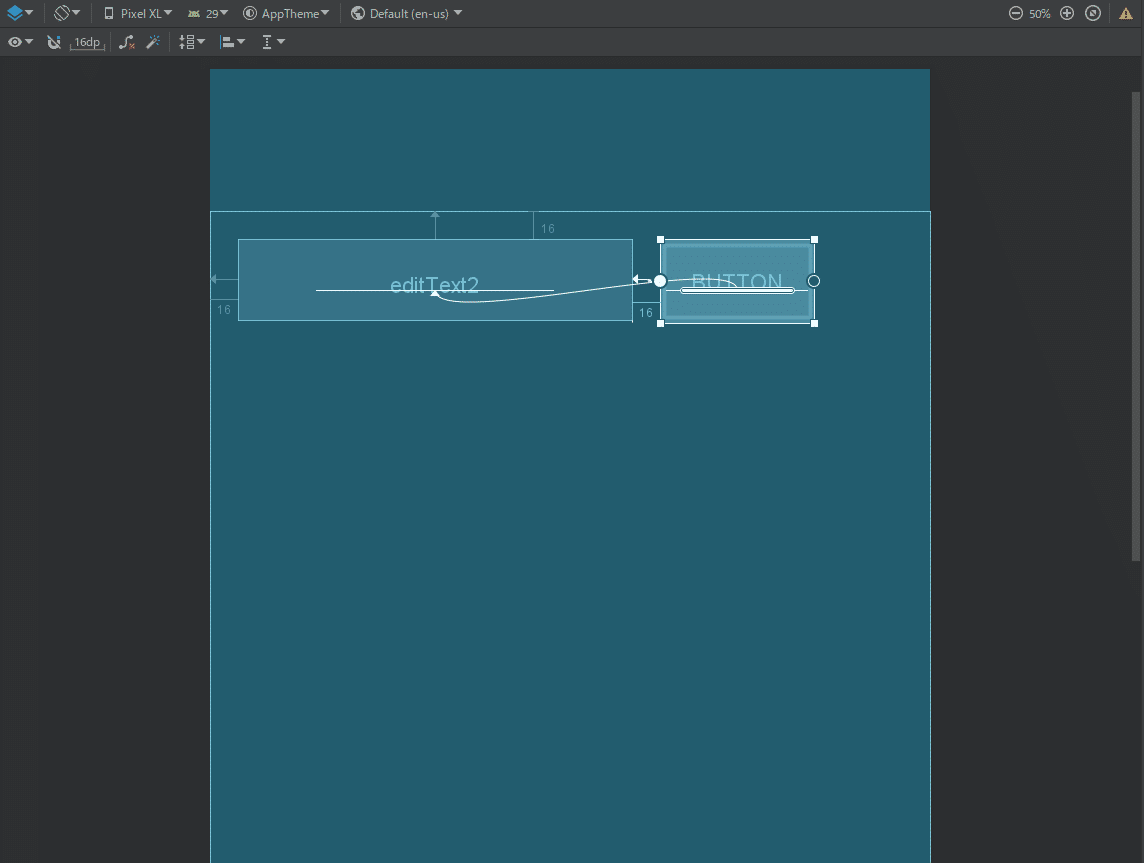Click the button's bottom-left resize handle
The height and width of the screenshot is (863, 1144).
[x=661, y=323]
